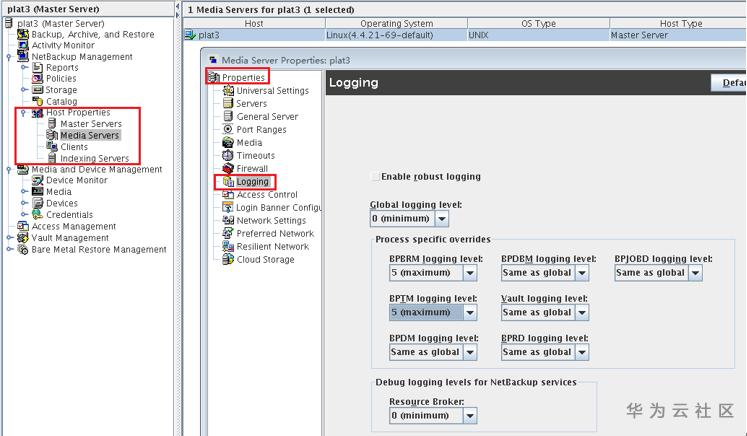Click the Reports icon
Viewport: 747px width, 436px height.
point(37,68)
